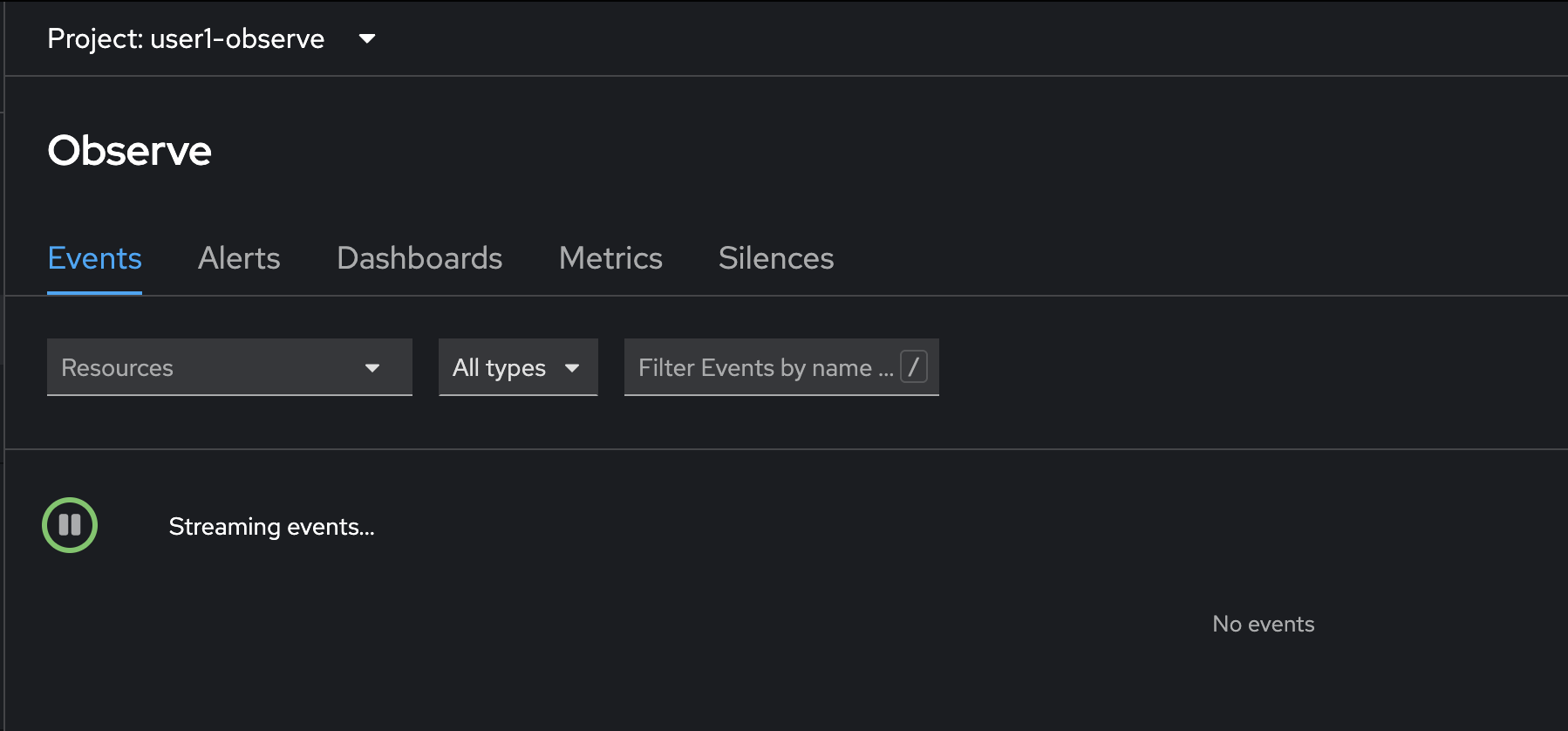Open the All types dropdown

coord(518,367)
